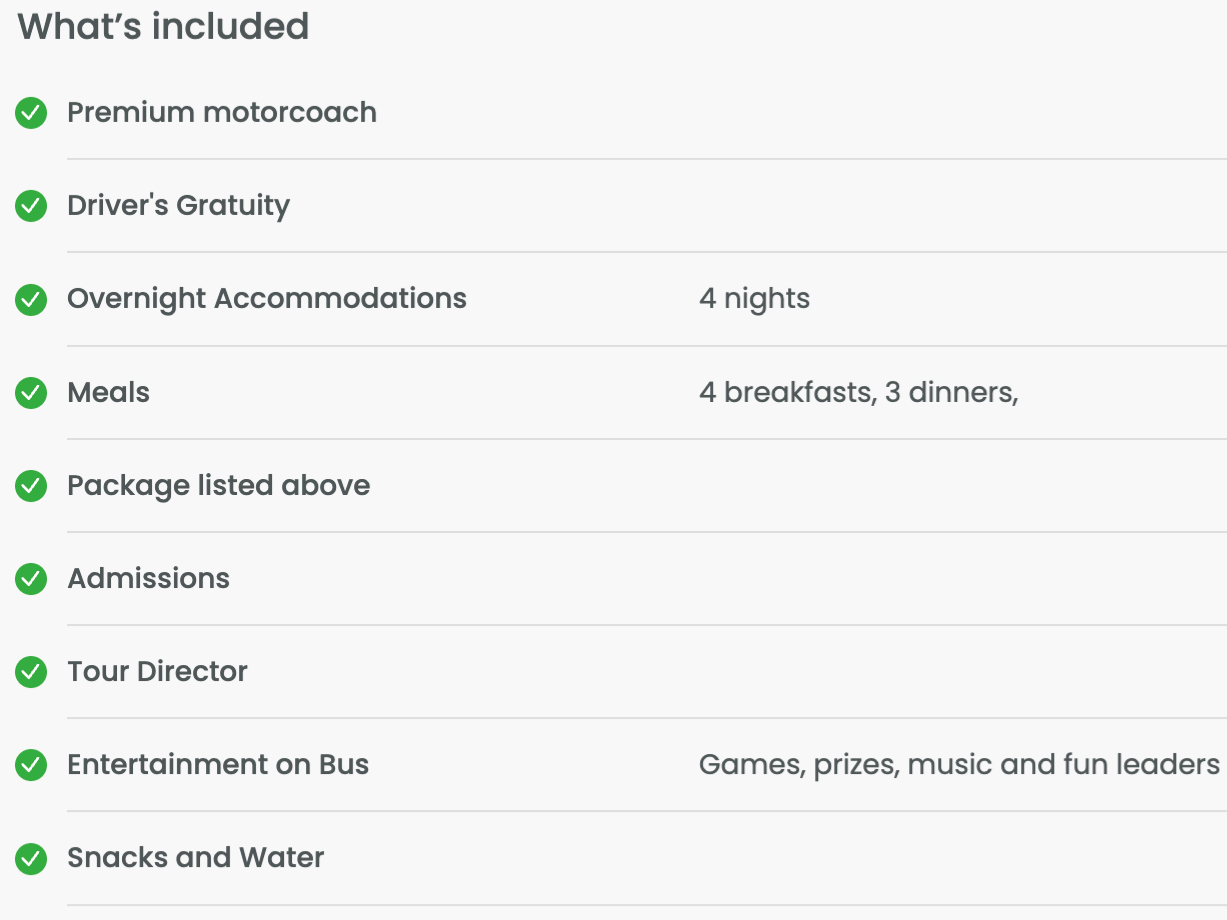Click the checkmark icon beside Premium motorcoach
This screenshot has height=920, width=1227.
[x=31, y=113]
